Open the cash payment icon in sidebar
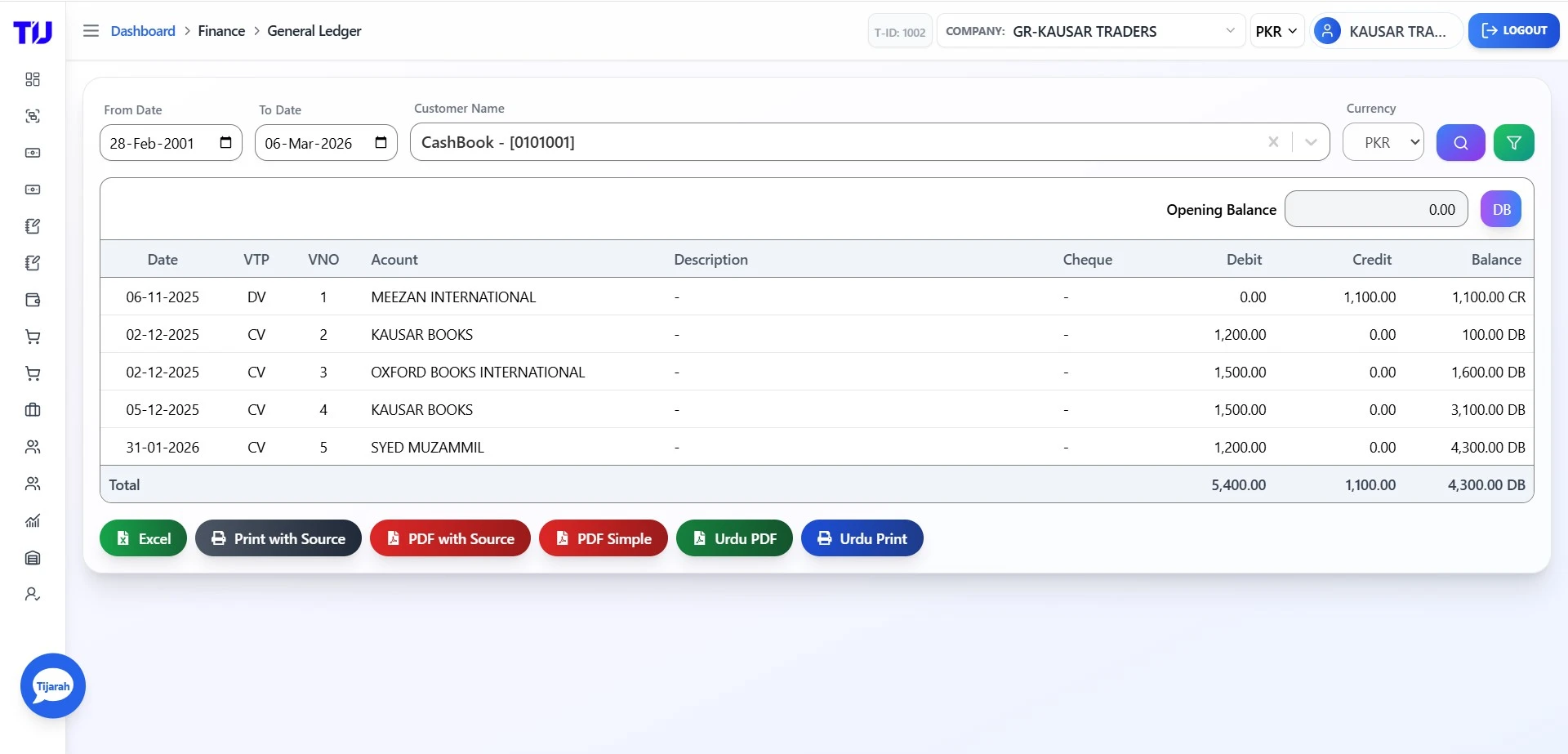The width and height of the screenshot is (1568, 754). [33, 153]
